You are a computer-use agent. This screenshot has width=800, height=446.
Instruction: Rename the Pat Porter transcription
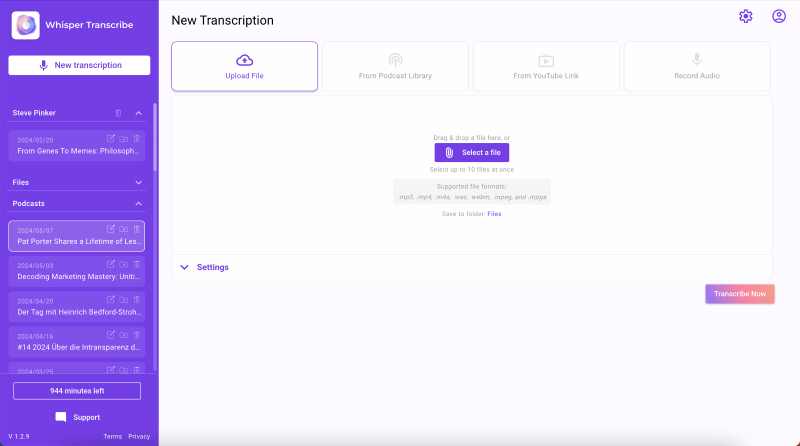coord(111,229)
